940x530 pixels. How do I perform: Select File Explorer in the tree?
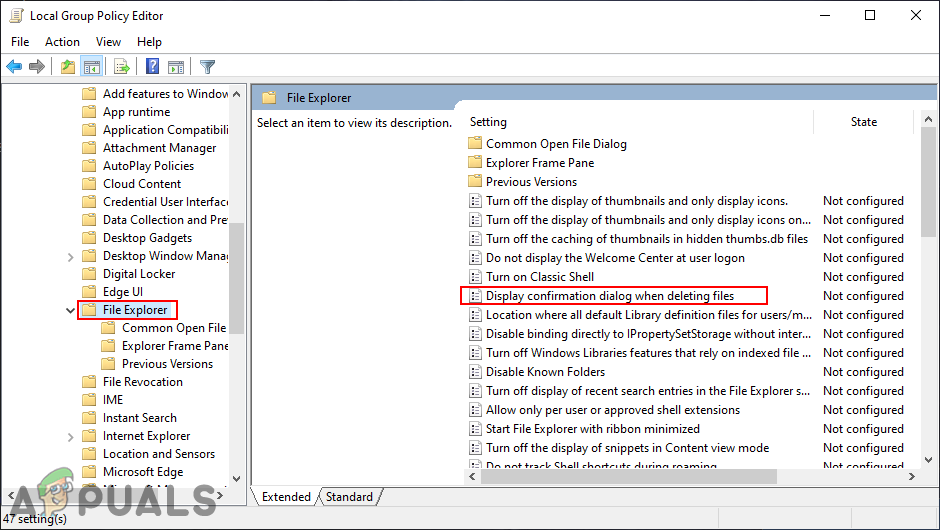coord(135,310)
